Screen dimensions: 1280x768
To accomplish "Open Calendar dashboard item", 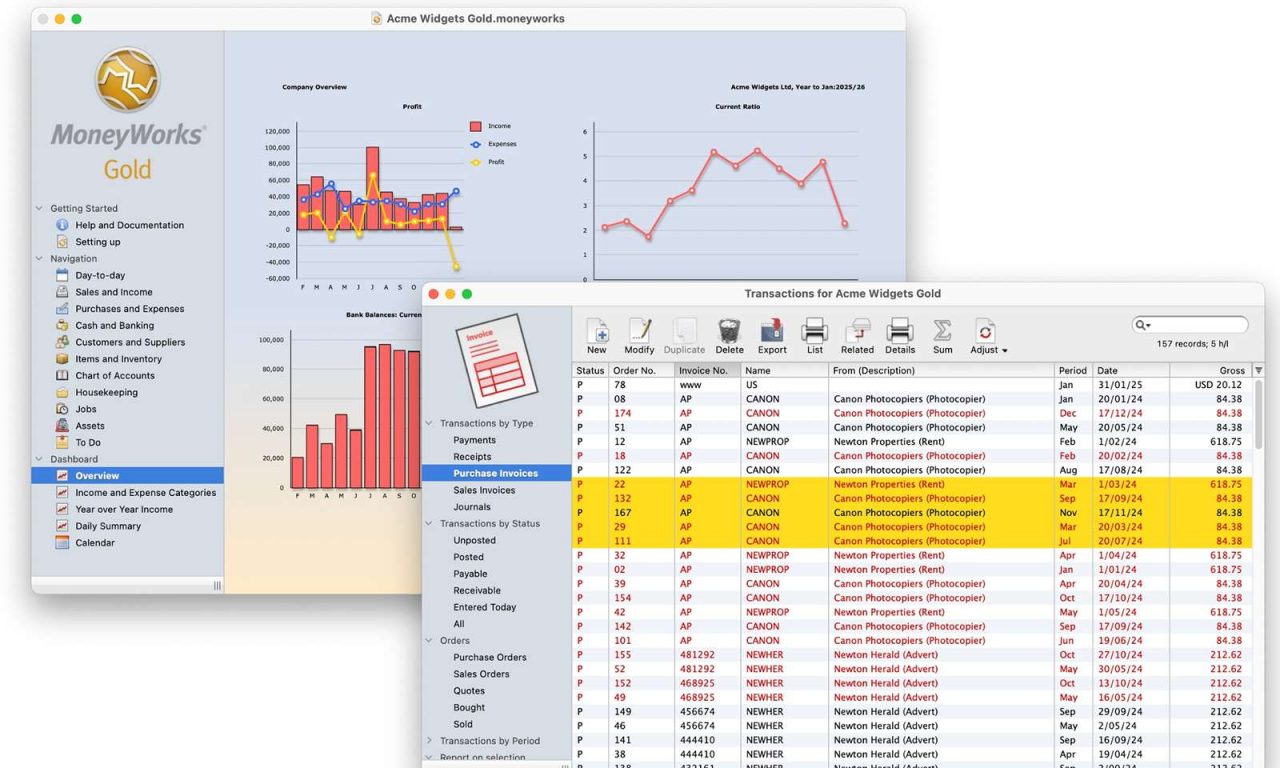I will coord(95,543).
